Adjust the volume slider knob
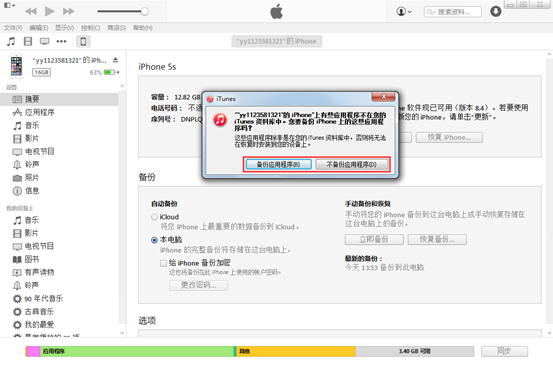The width and height of the screenshot is (553, 365). [145, 11]
